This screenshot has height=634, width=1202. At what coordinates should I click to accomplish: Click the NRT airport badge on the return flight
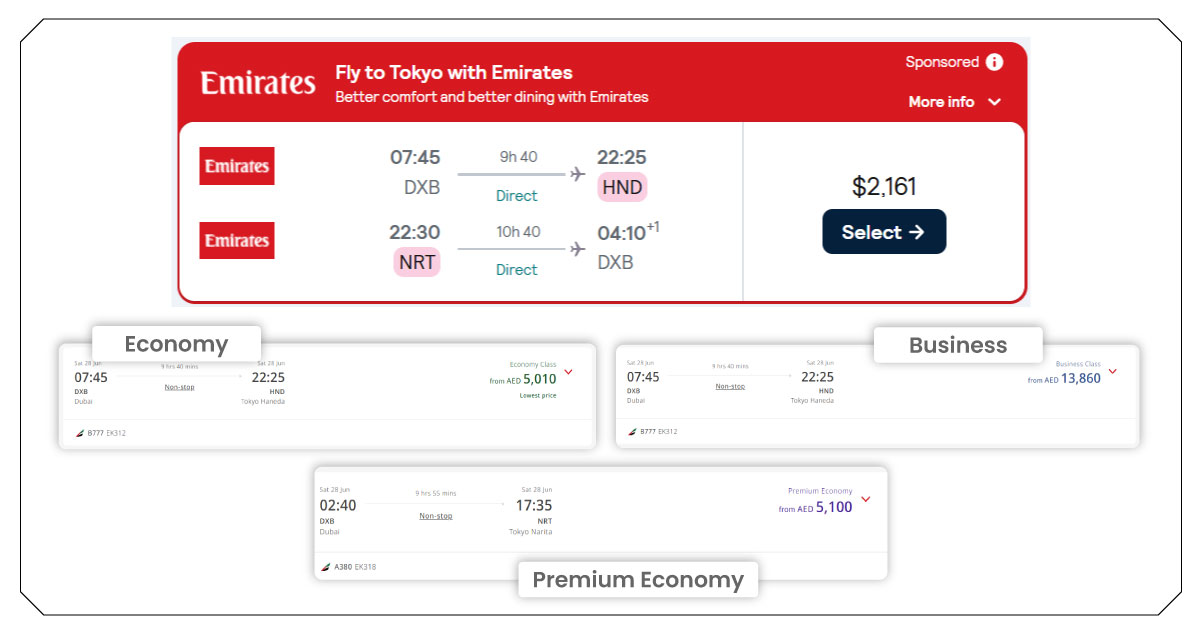click(x=416, y=261)
